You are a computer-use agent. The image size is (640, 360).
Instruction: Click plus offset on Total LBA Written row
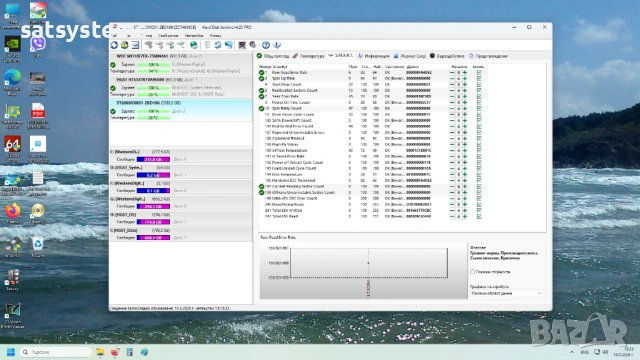tap(465, 210)
